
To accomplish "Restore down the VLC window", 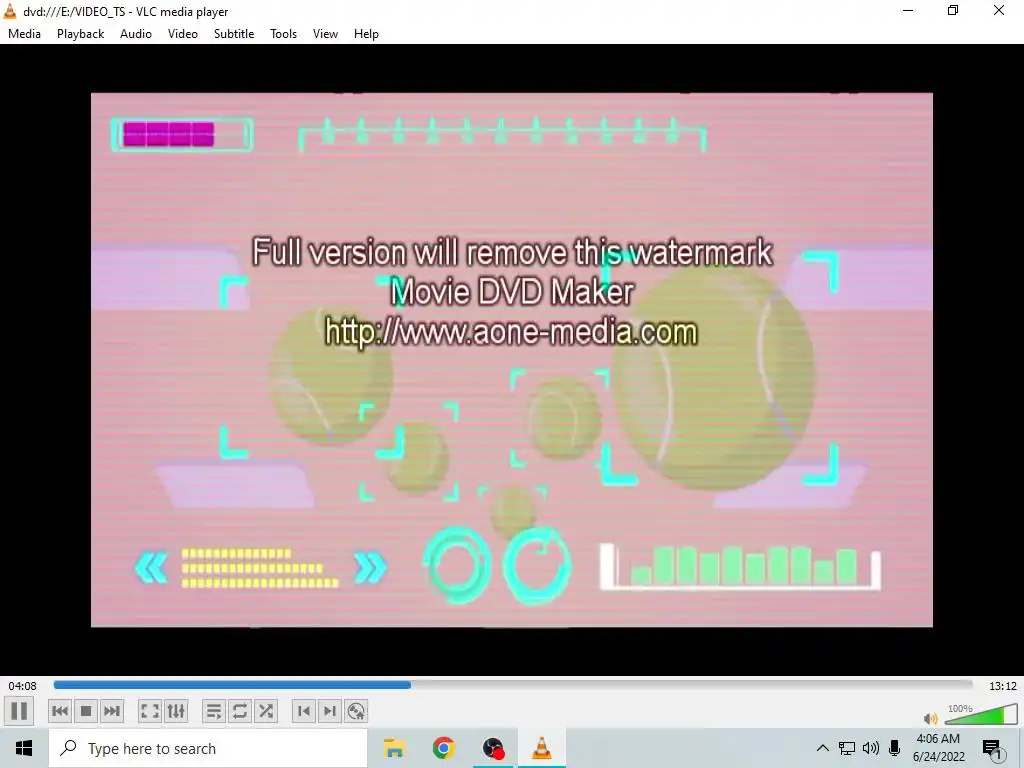I will coord(953,11).
